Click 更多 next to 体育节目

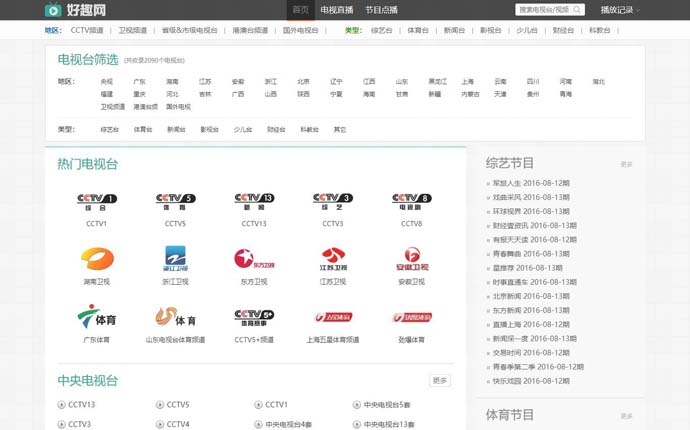click(626, 416)
